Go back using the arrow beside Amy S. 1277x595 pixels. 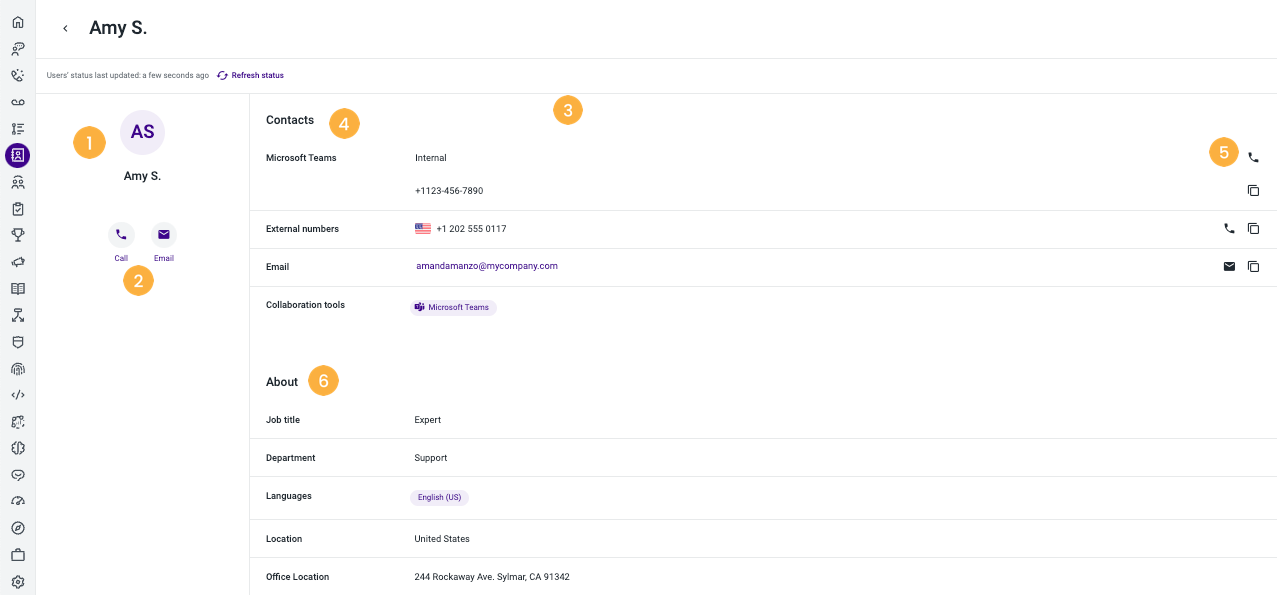click(x=65, y=29)
